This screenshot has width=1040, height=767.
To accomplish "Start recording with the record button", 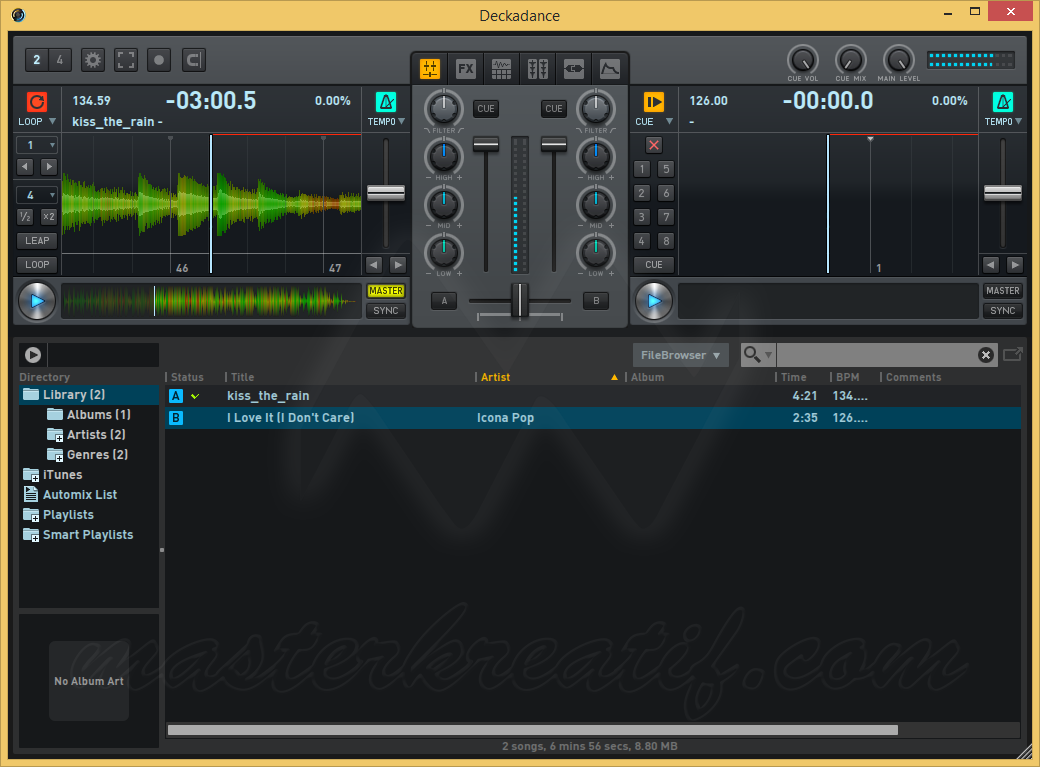I will pos(159,60).
